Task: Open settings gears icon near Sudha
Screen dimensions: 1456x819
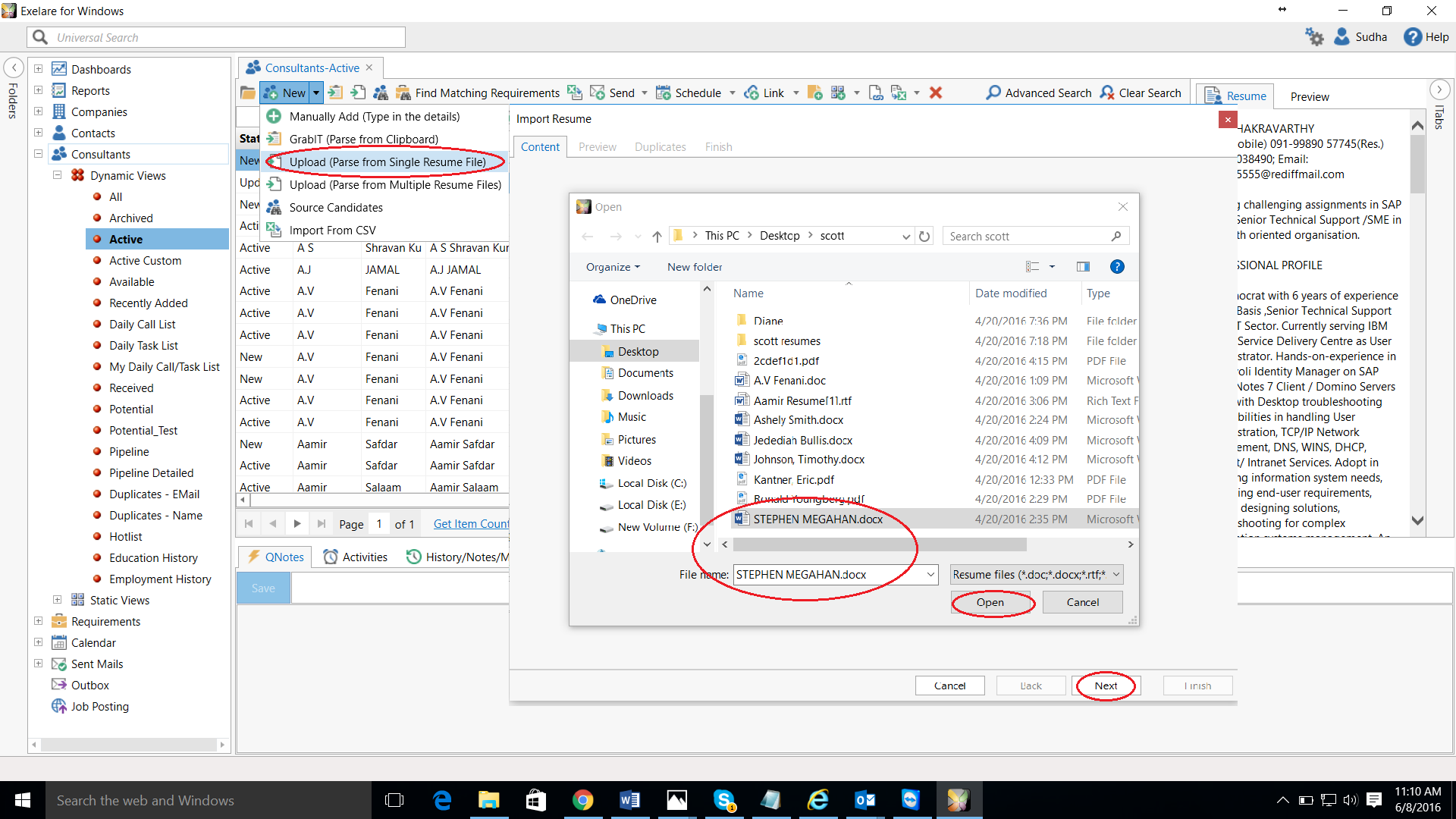Action: coord(1314,36)
